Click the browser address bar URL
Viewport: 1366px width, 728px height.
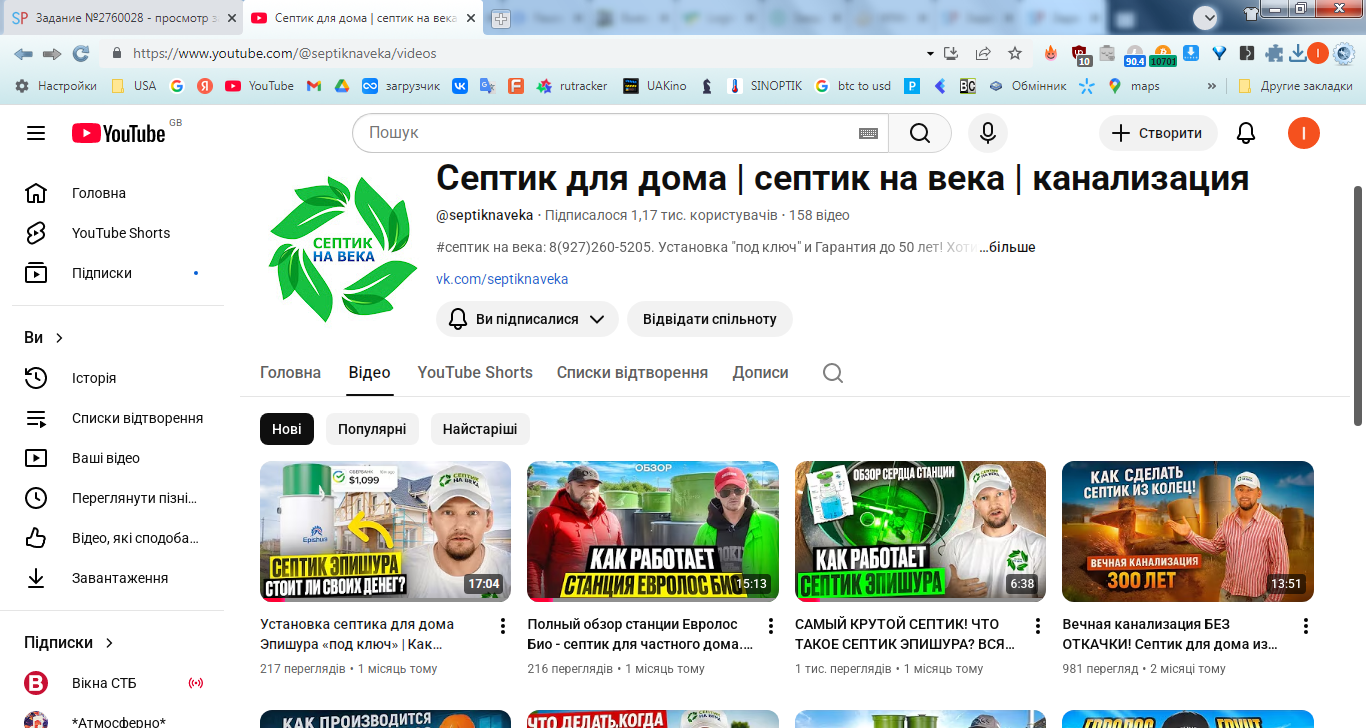point(284,53)
